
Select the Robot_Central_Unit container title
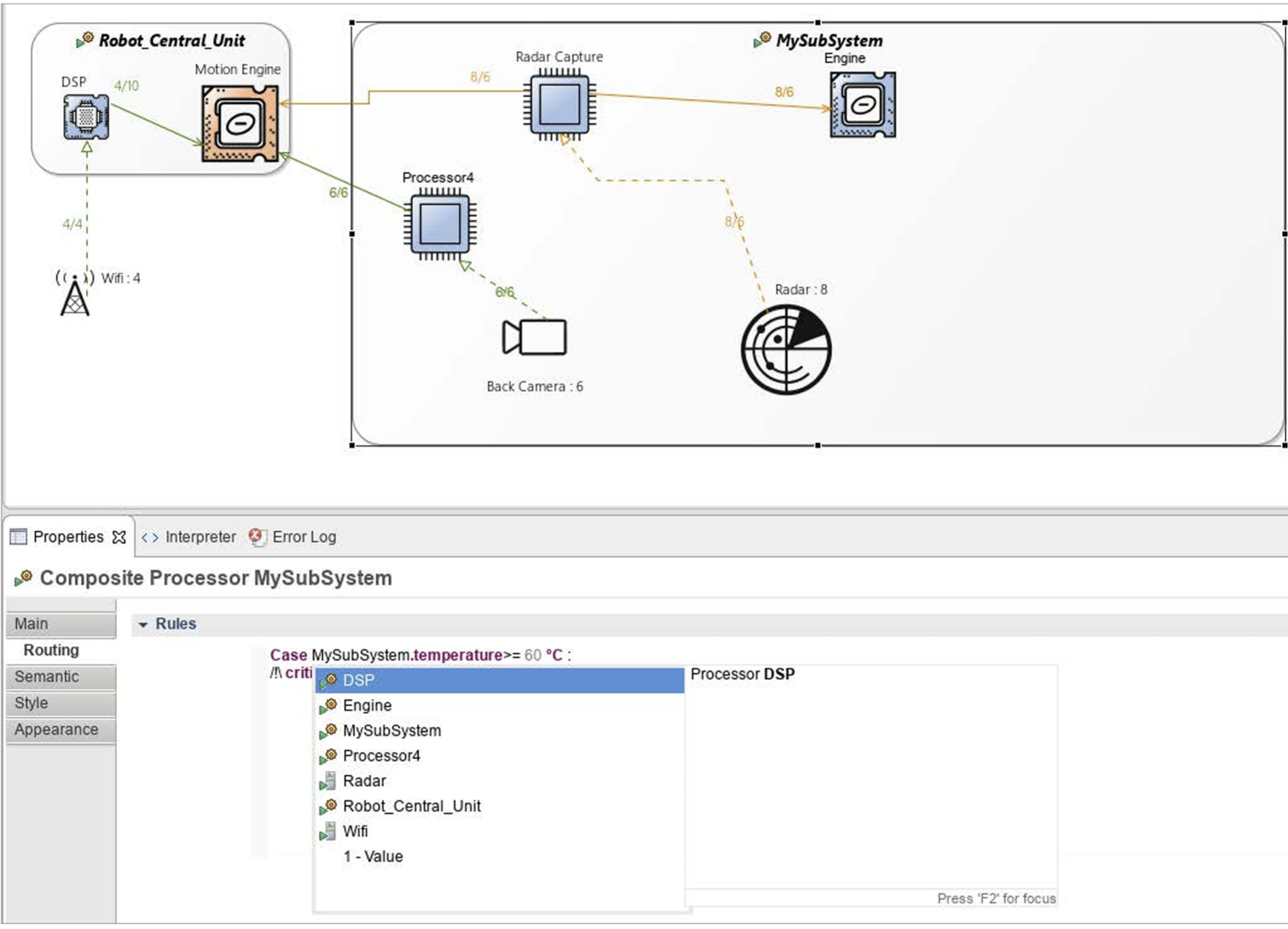point(172,41)
